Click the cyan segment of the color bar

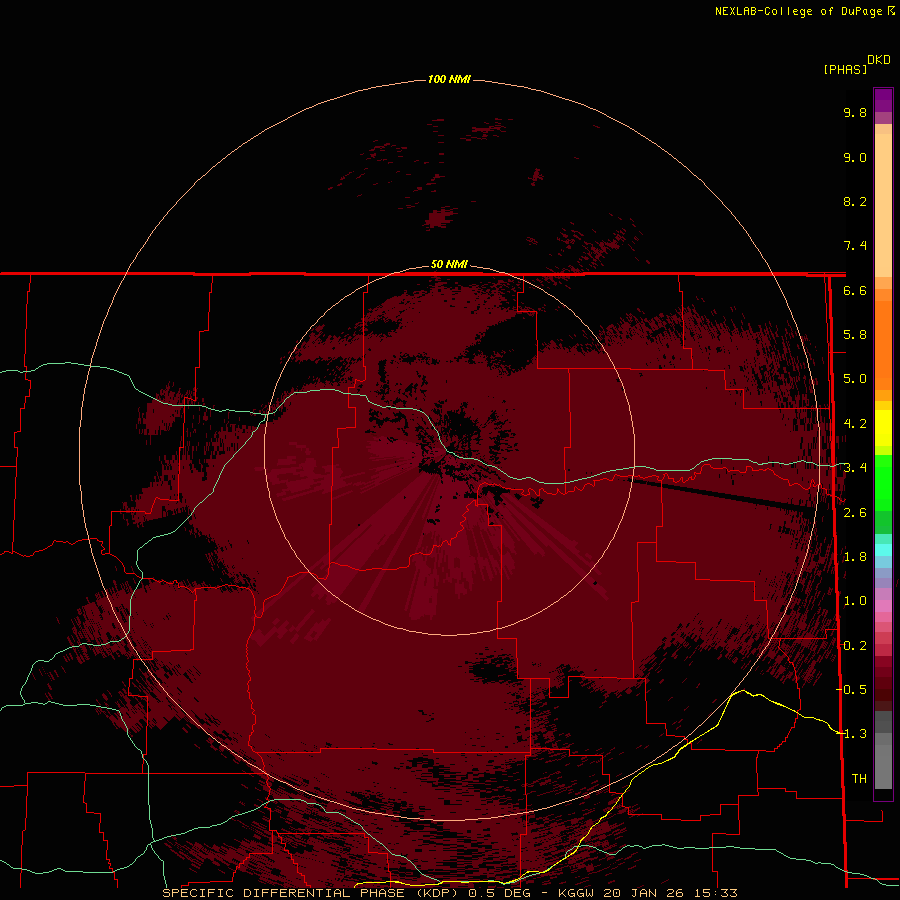(x=883, y=549)
